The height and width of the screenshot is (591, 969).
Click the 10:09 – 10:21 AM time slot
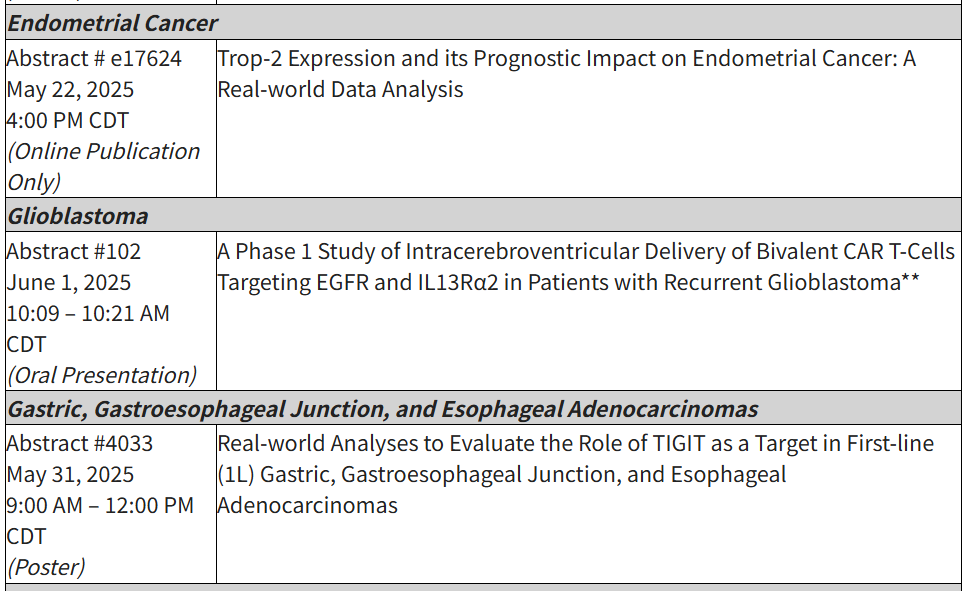point(88,328)
